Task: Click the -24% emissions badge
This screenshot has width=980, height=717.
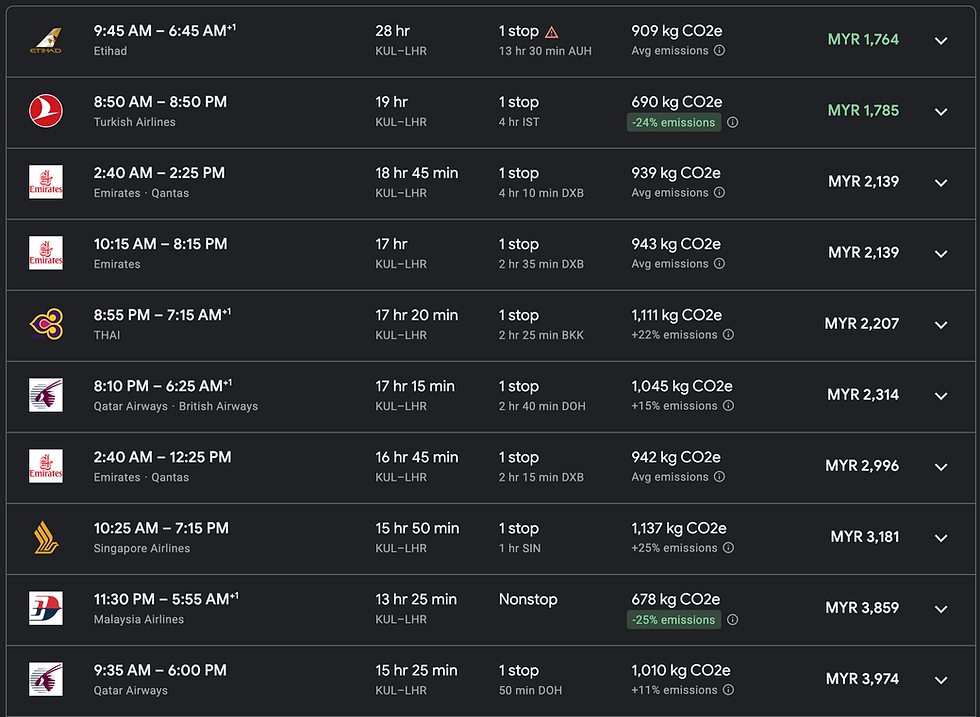Action: (x=674, y=123)
